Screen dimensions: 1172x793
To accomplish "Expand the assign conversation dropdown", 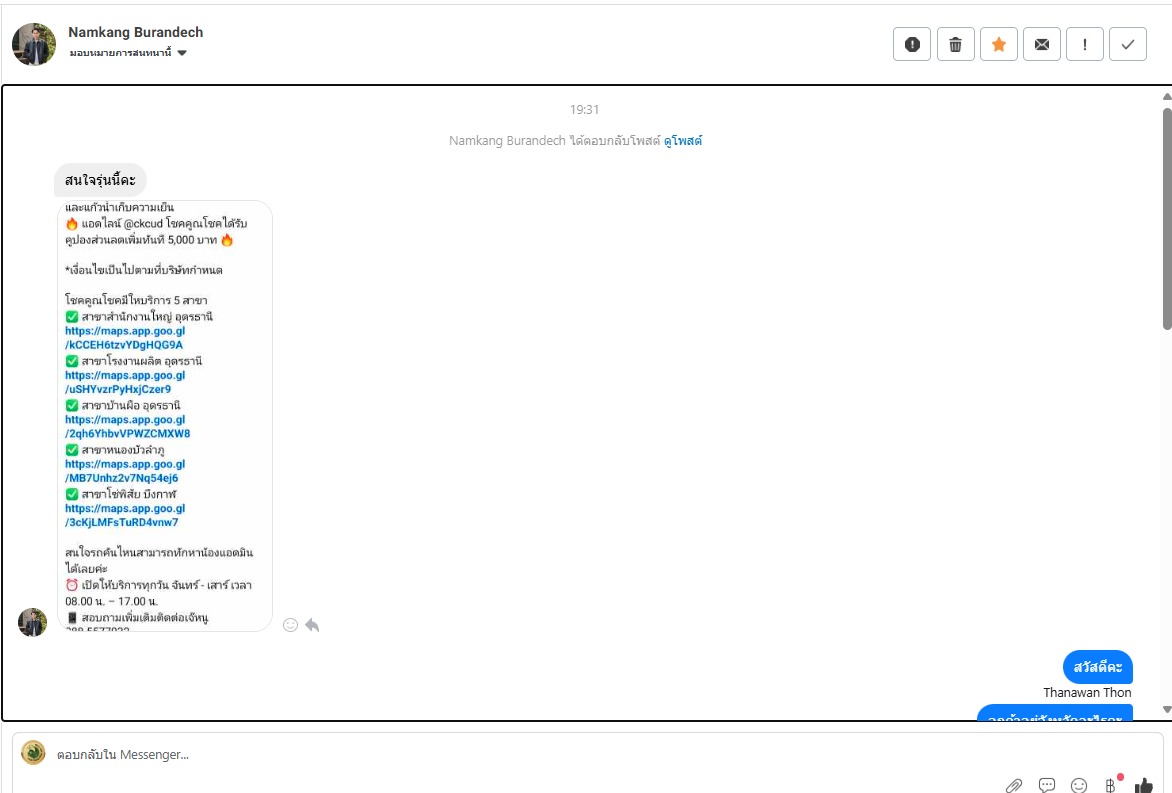I will point(182,53).
